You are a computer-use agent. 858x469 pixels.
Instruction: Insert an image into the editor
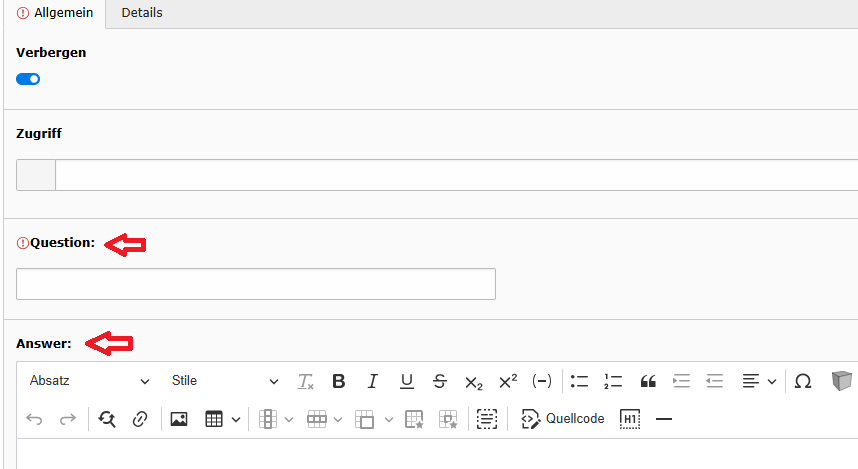point(179,419)
